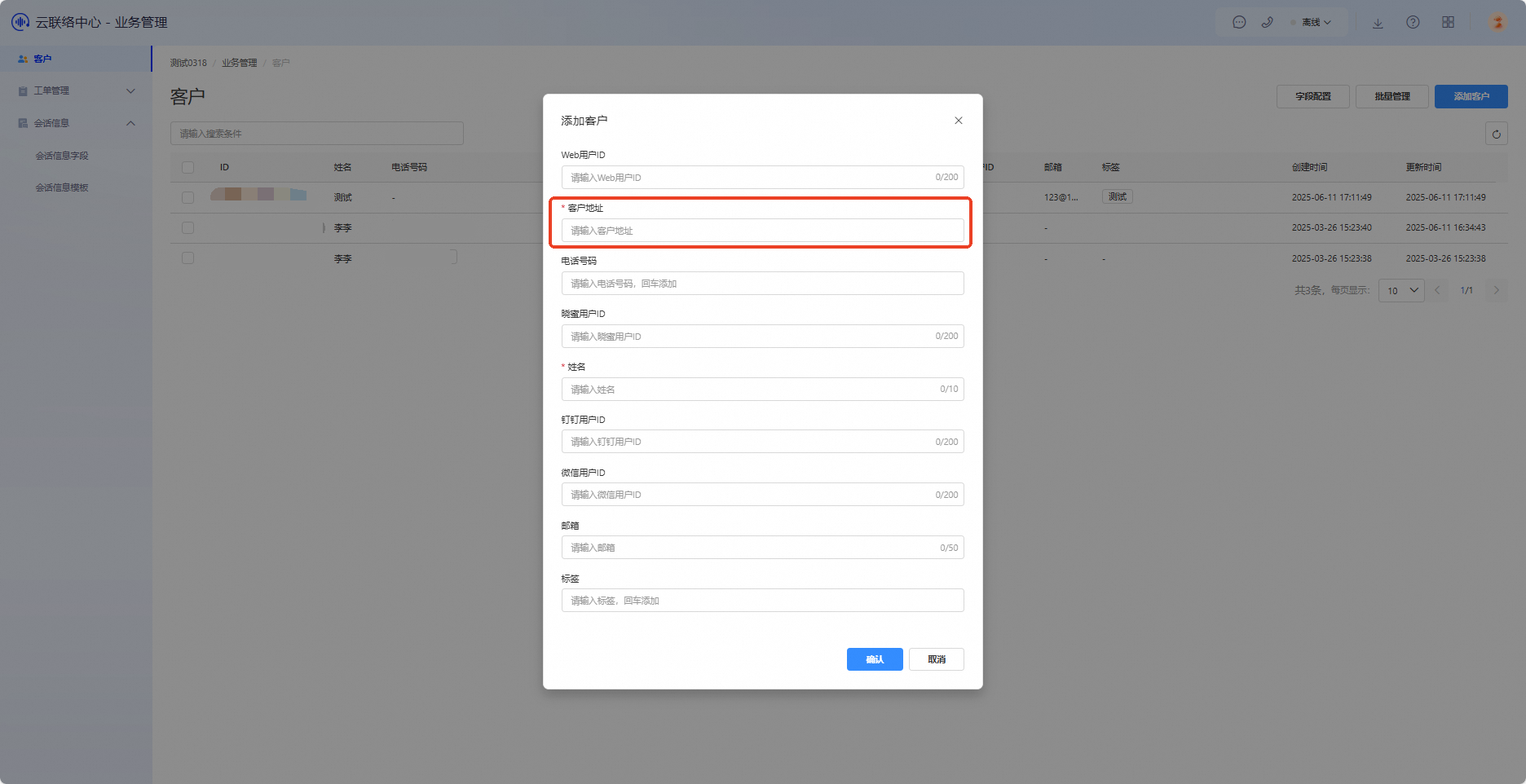Click the user avatar in the top bar
1526x784 pixels.
coord(1497,23)
